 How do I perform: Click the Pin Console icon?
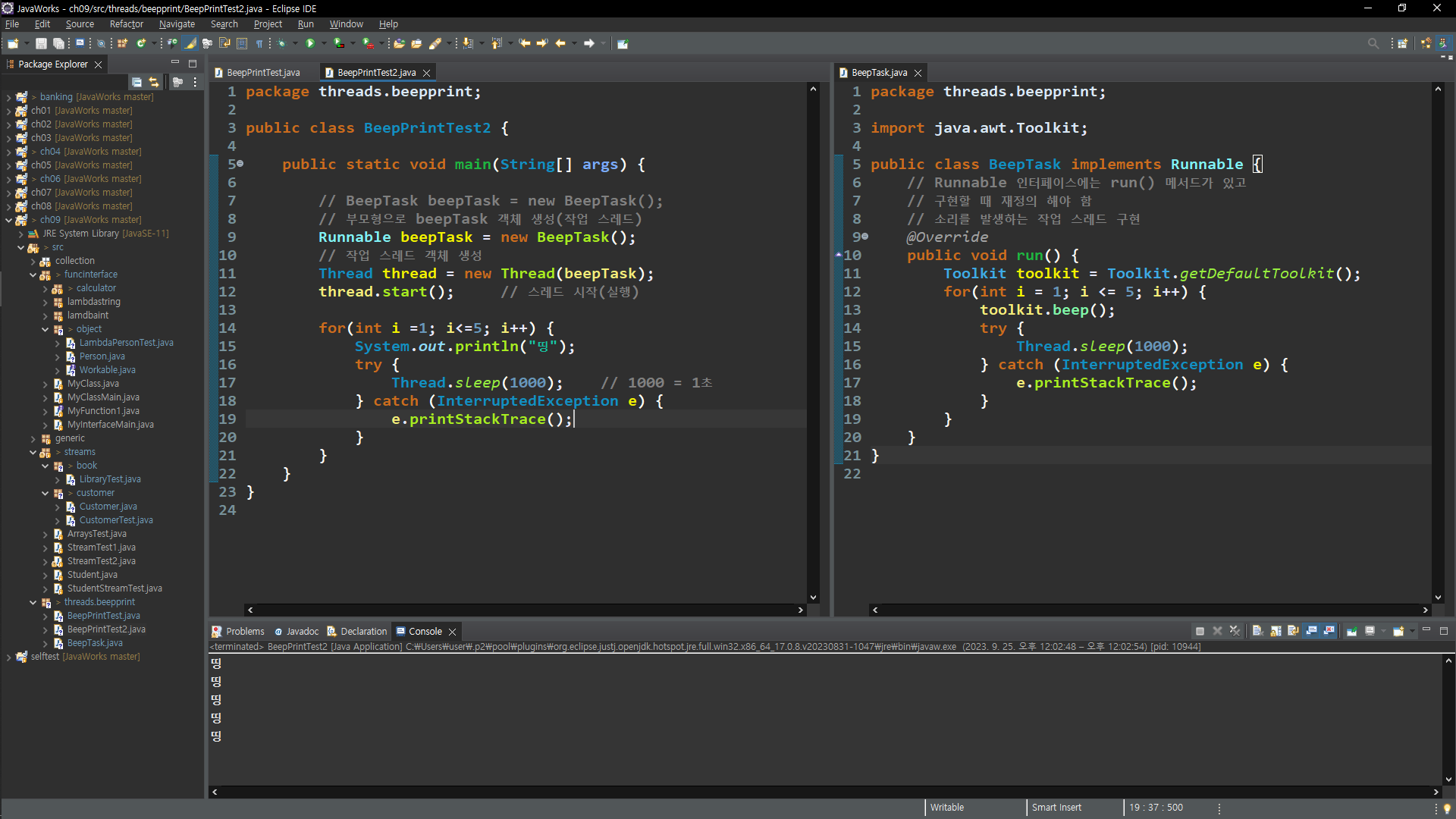click(1351, 631)
